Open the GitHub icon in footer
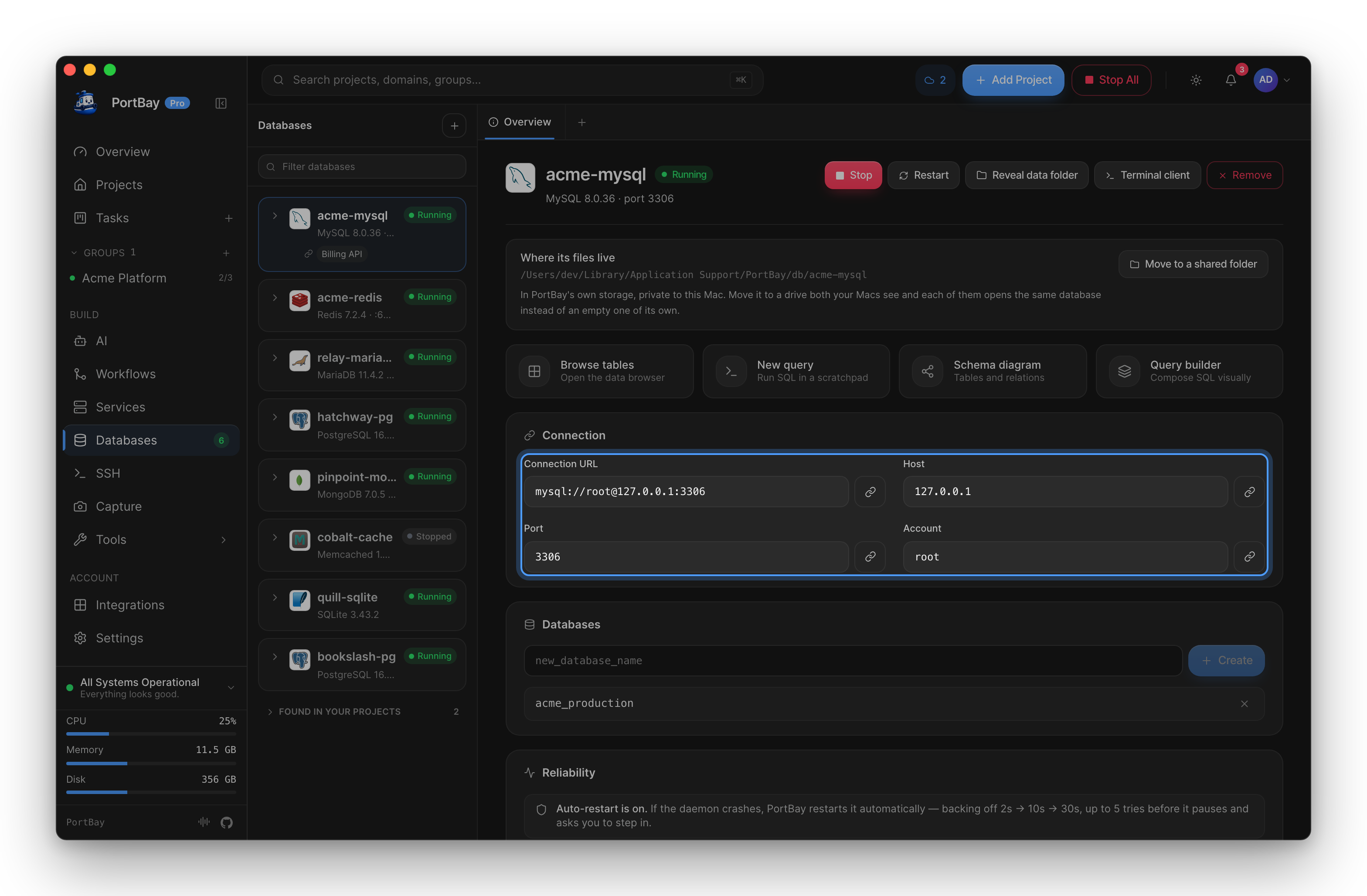Image resolution: width=1367 pixels, height=896 pixels. 227,822
